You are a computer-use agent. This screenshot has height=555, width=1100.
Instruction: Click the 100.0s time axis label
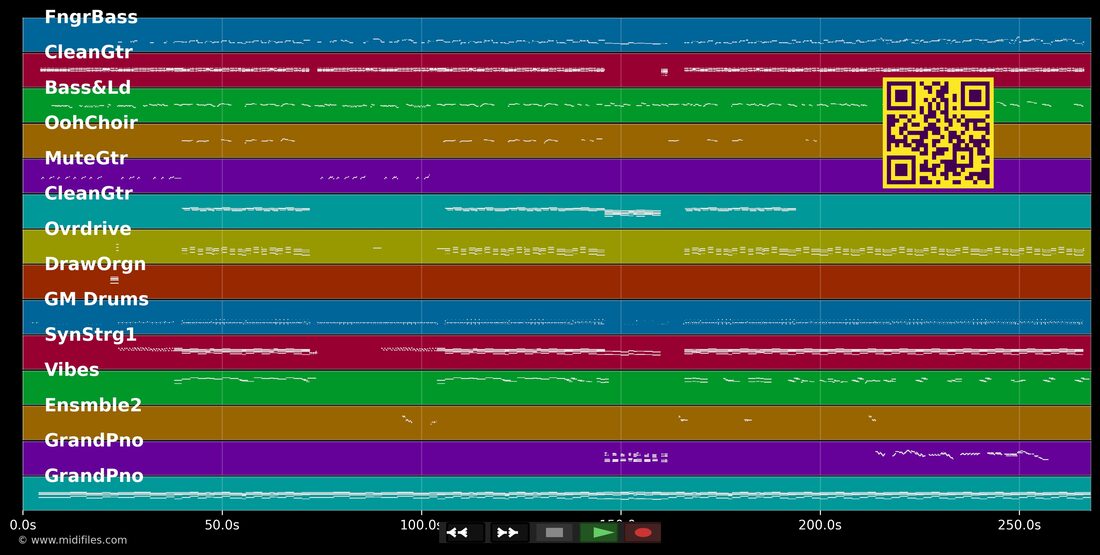click(422, 524)
